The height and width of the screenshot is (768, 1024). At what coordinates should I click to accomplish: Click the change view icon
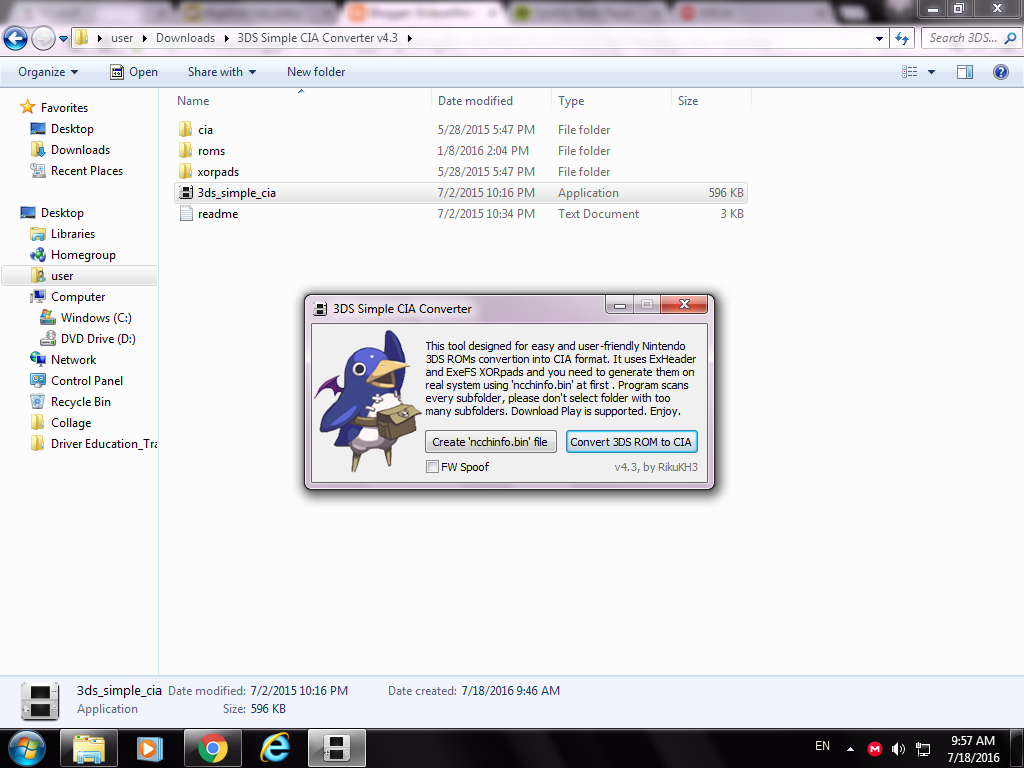pyautogui.click(x=909, y=72)
